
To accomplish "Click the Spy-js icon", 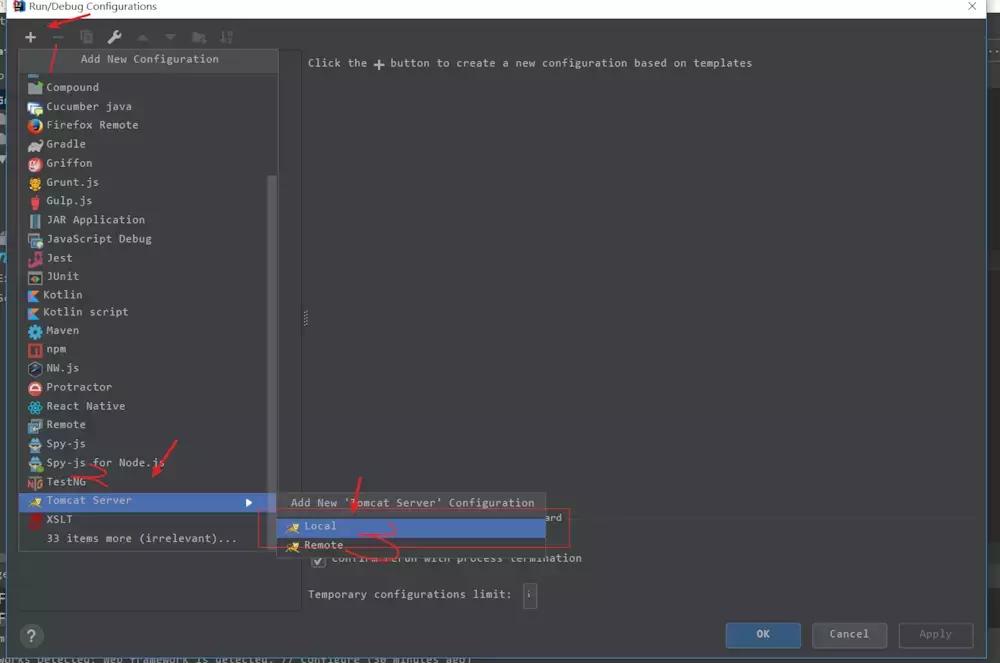I will [x=35, y=444].
